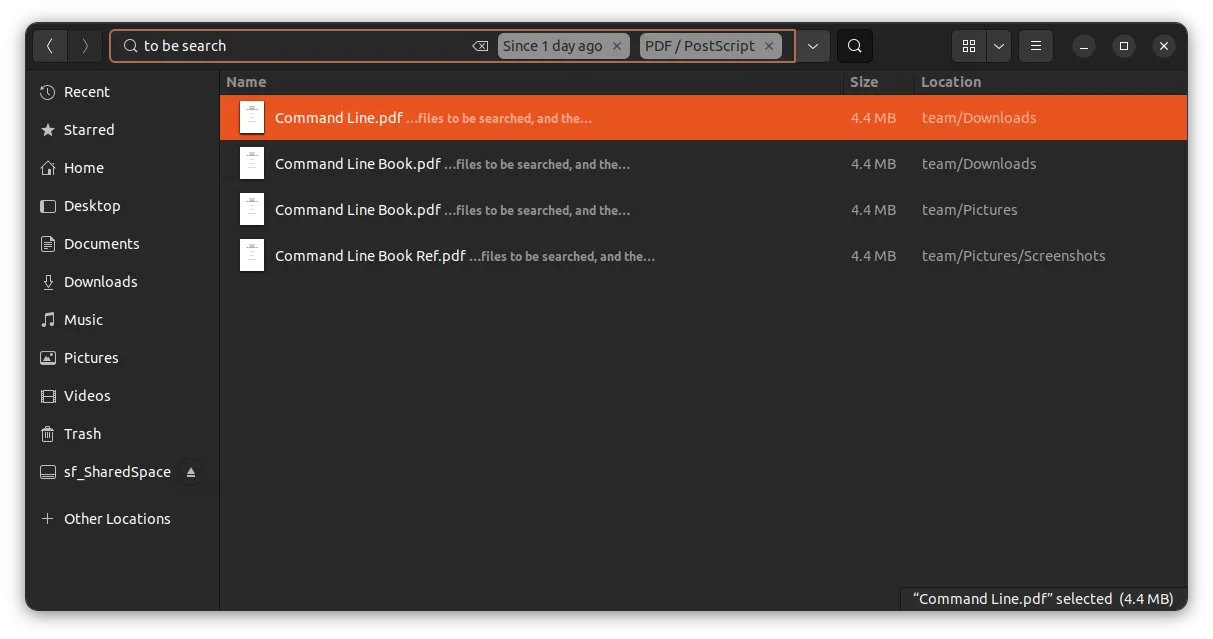
Task: Open Other Locations in the sidebar
Action: tap(117, 519)
